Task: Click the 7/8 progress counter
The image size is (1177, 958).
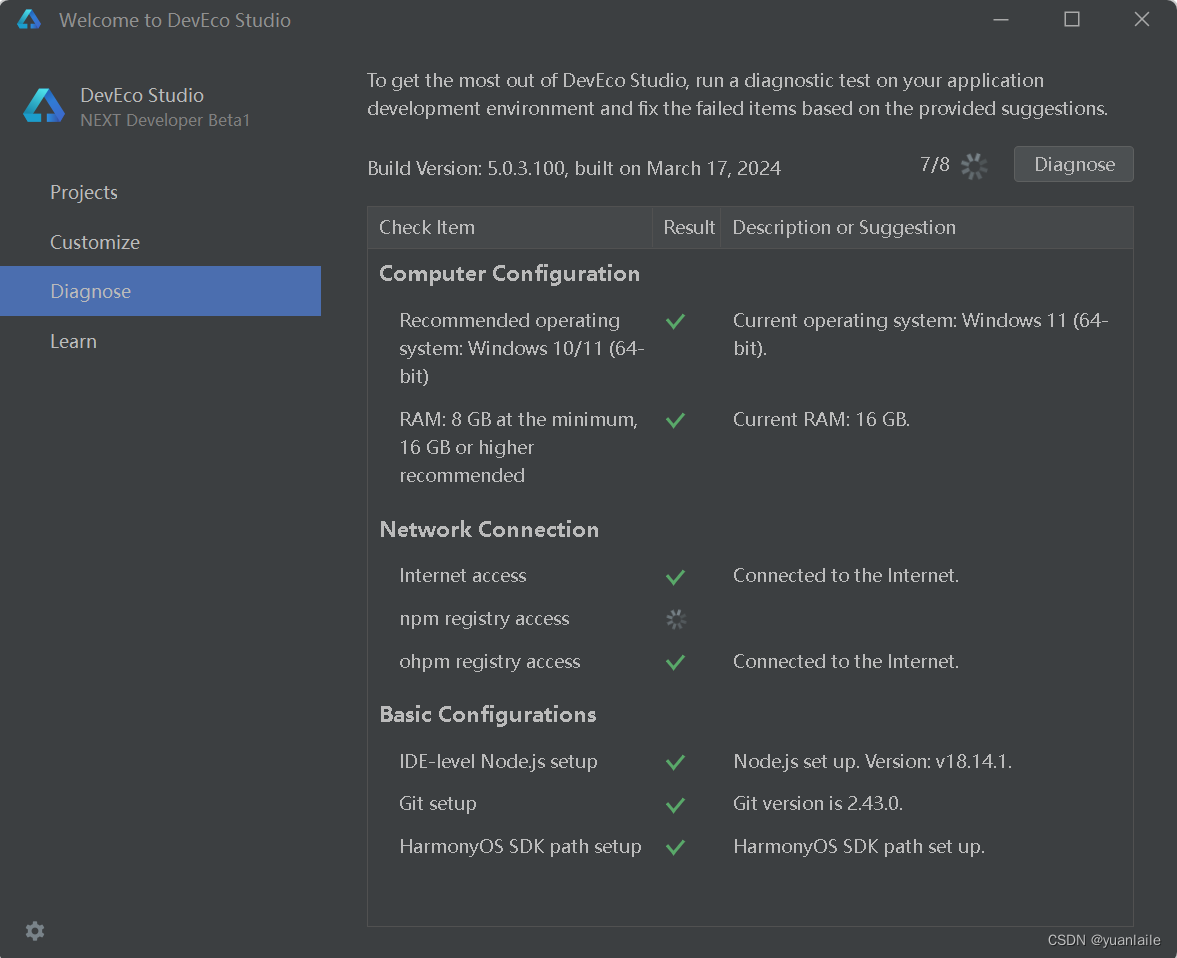Action: tap(935, 164)
